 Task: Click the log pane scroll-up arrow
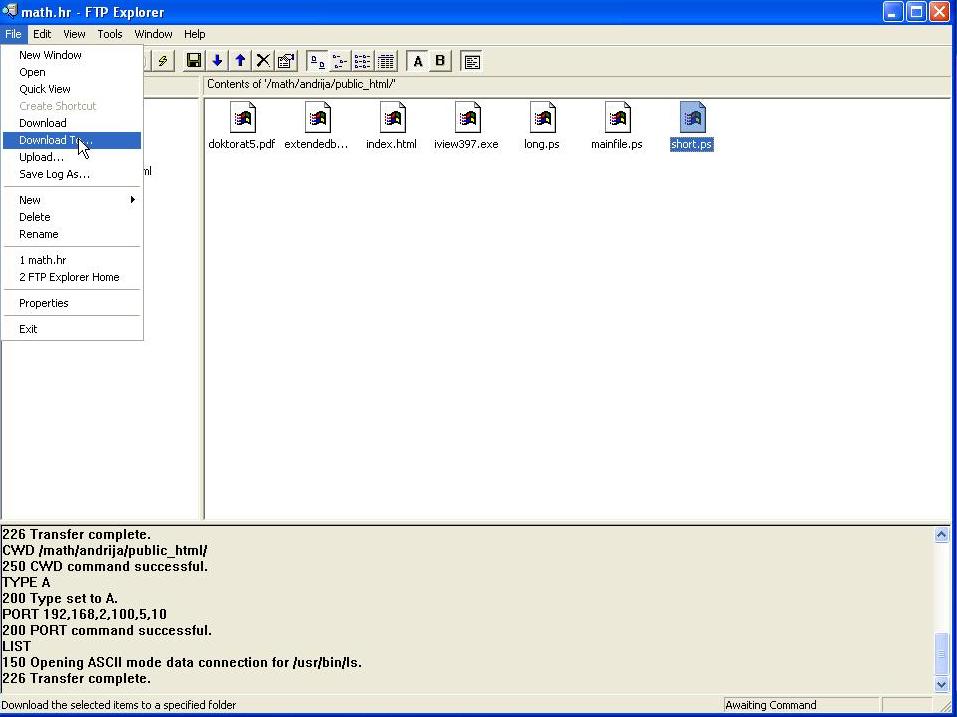click(941, 535)
